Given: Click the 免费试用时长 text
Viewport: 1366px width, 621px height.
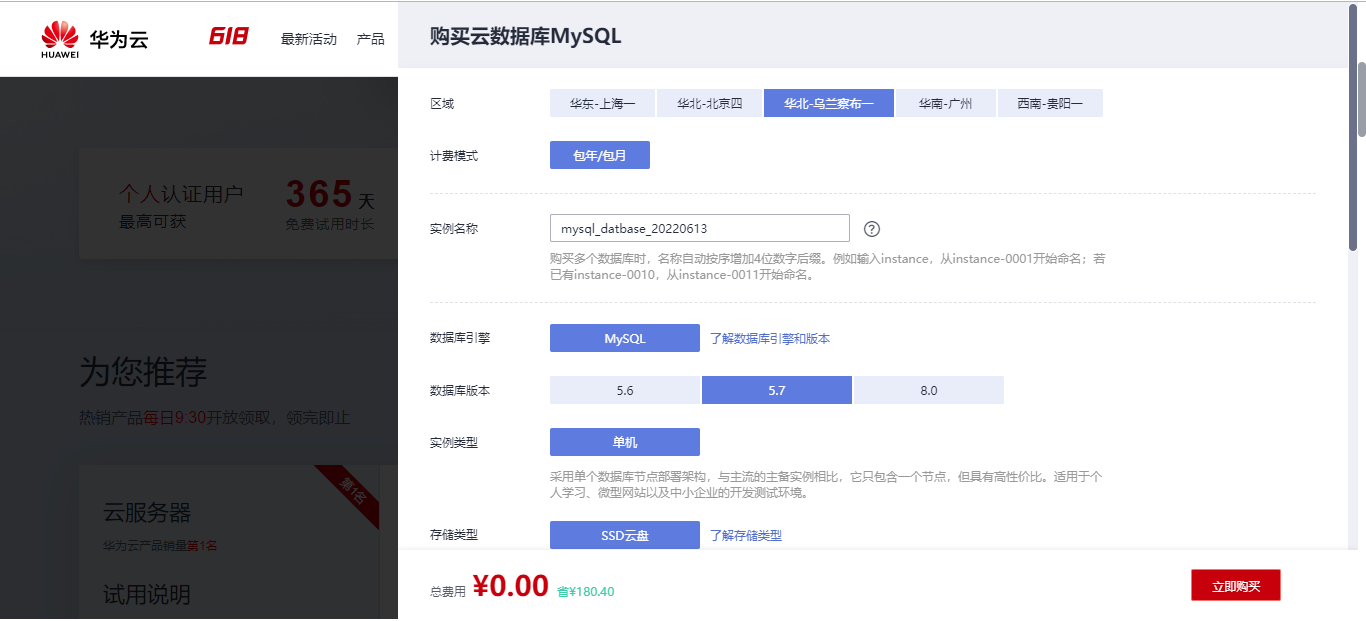Looking at the screenshot, I should 330,224.
